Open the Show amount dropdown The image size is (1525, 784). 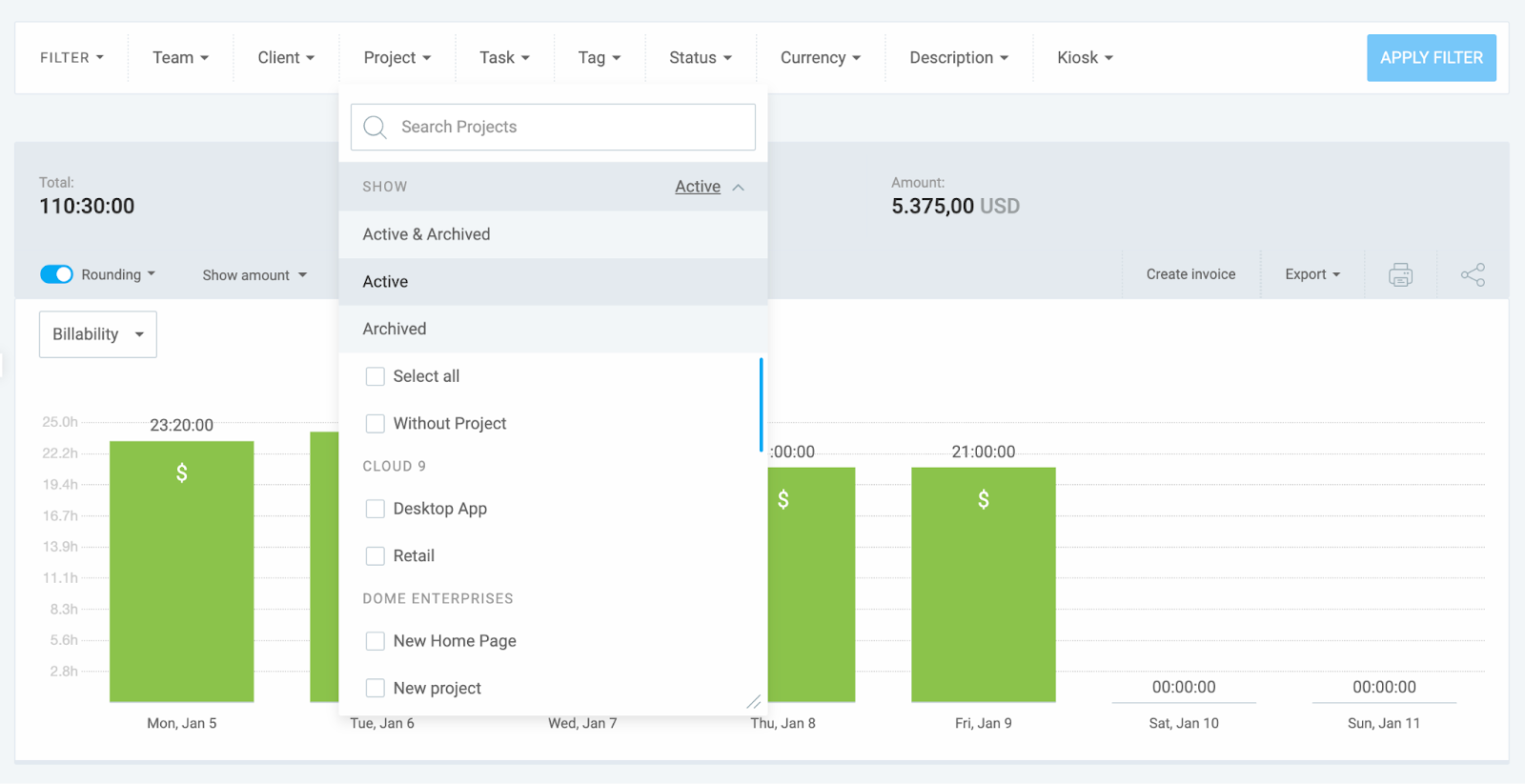tap(254, 275)
